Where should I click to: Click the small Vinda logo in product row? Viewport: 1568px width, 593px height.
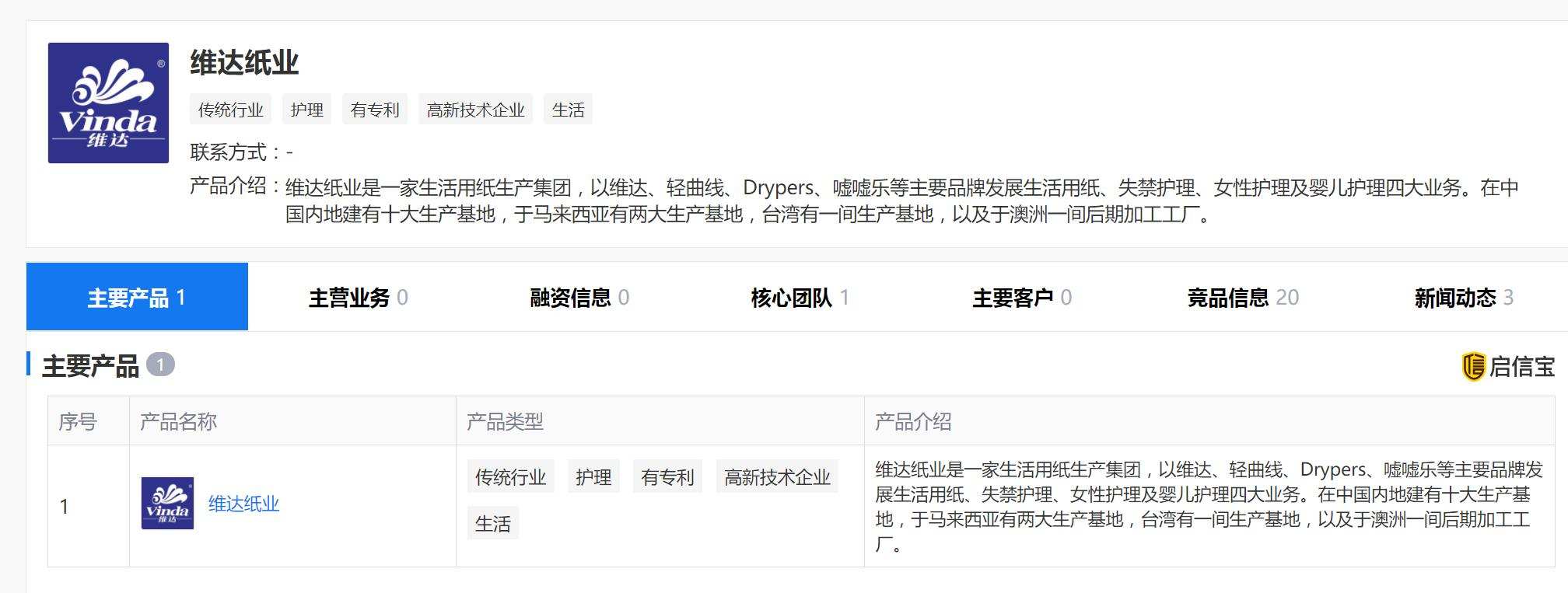[x=167, y=504]
